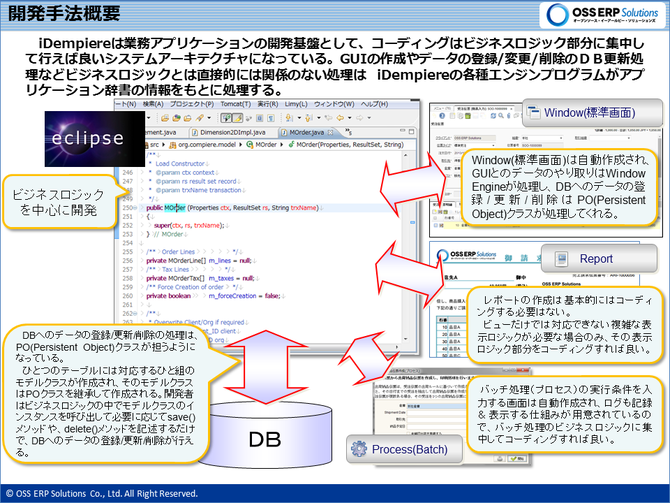
Task: Click the Process(Batch) label button
Action: [x=404, y=449]
